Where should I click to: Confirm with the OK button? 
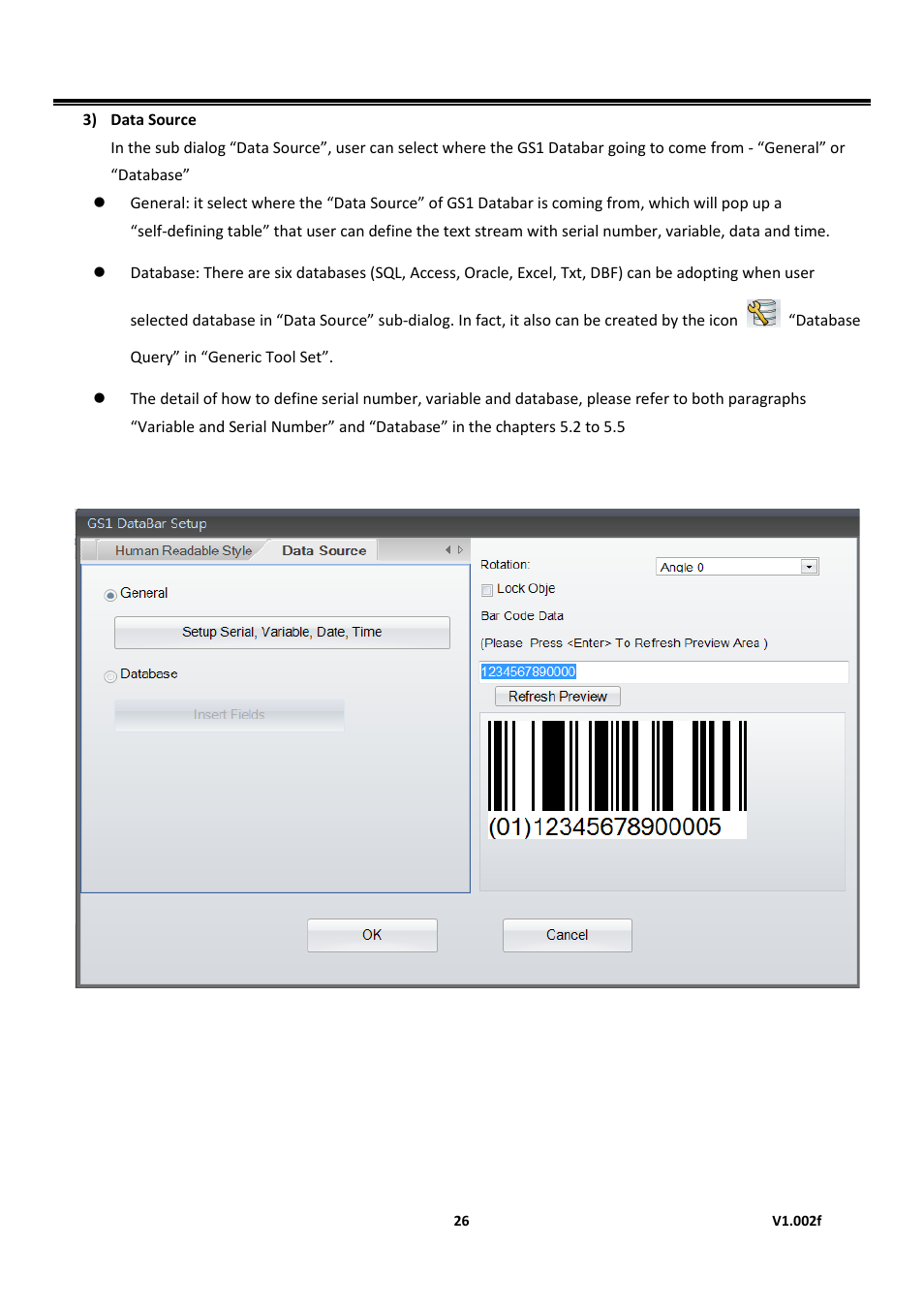[x=372, y=935]
